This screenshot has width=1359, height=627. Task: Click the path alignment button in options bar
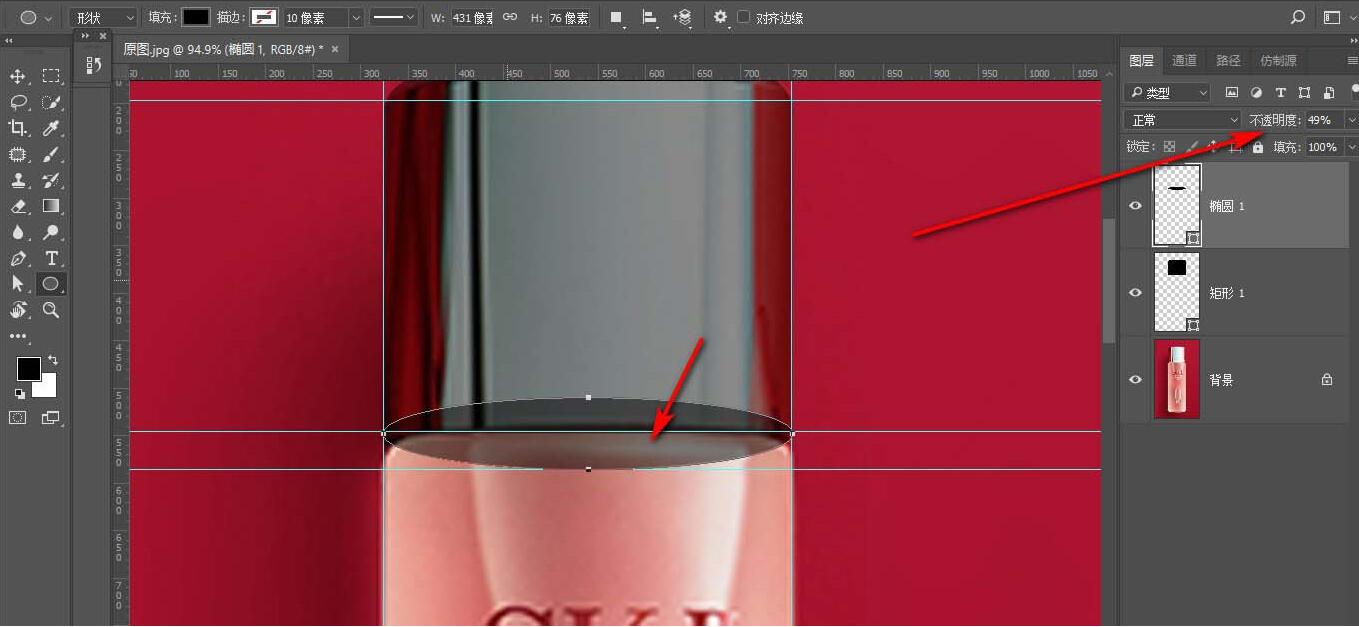(648, 17)
